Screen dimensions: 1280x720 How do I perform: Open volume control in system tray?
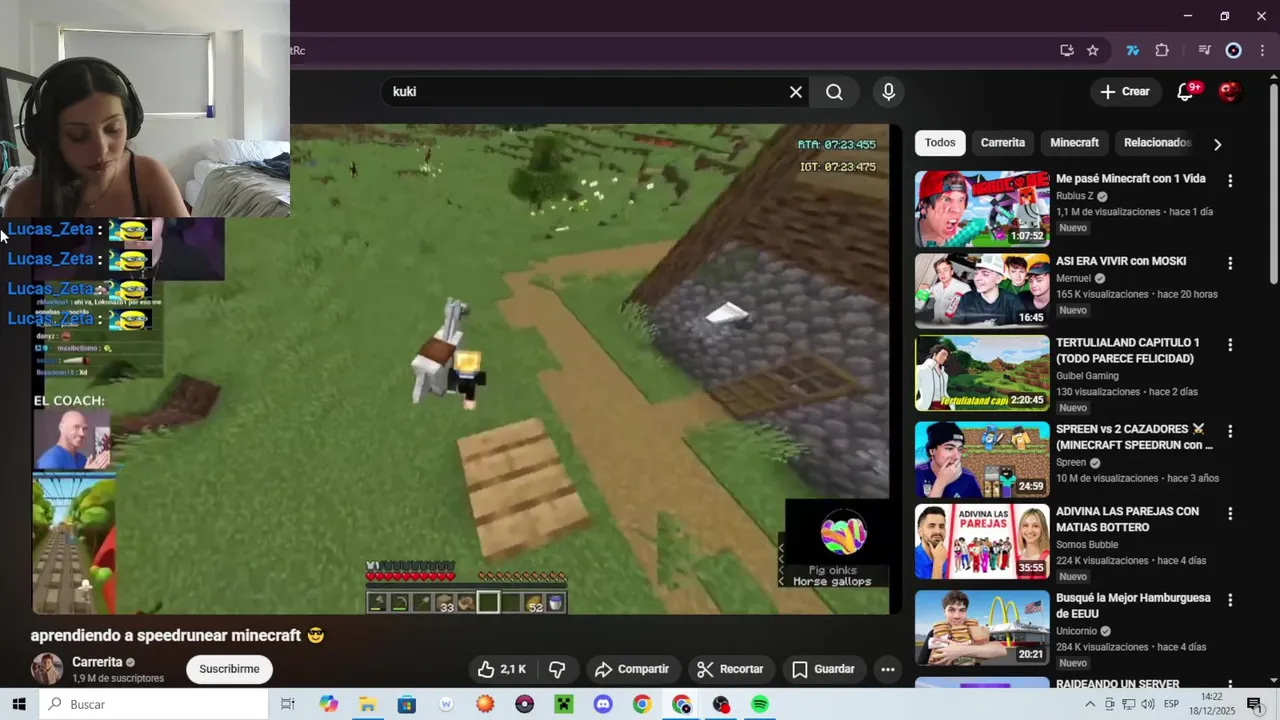(1148, 704)
